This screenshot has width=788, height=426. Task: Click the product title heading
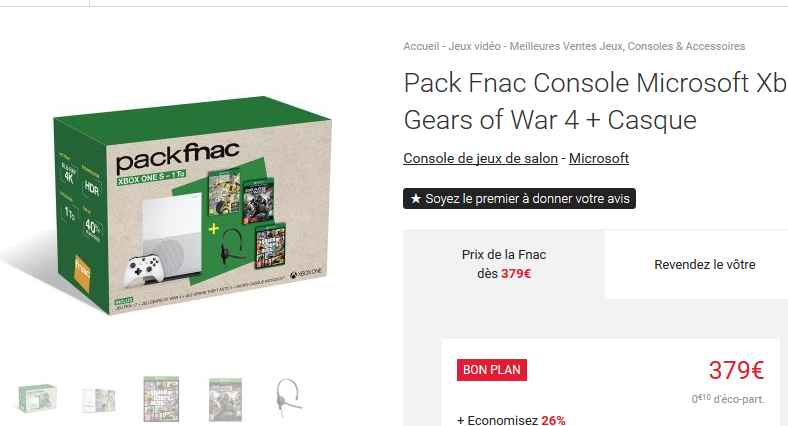click(x=594, y=101)
